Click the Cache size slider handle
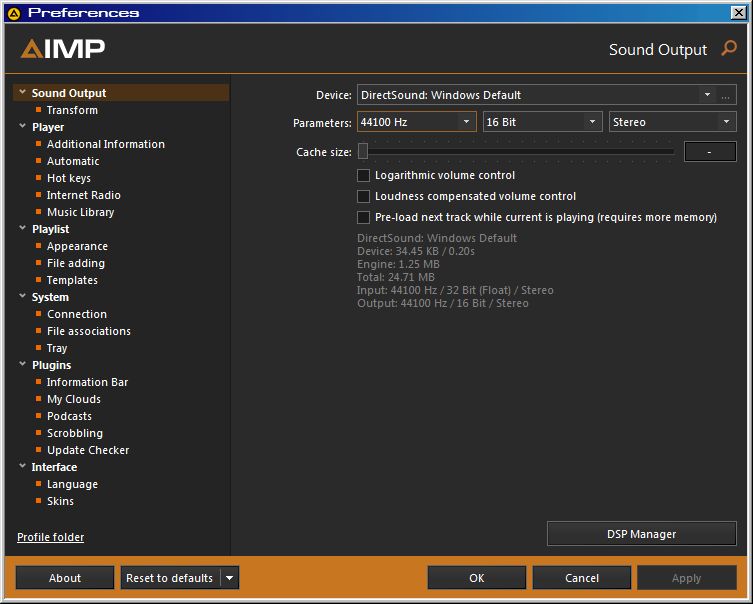The width and height of the screenshot is (753, 604). tap(363, 151)
